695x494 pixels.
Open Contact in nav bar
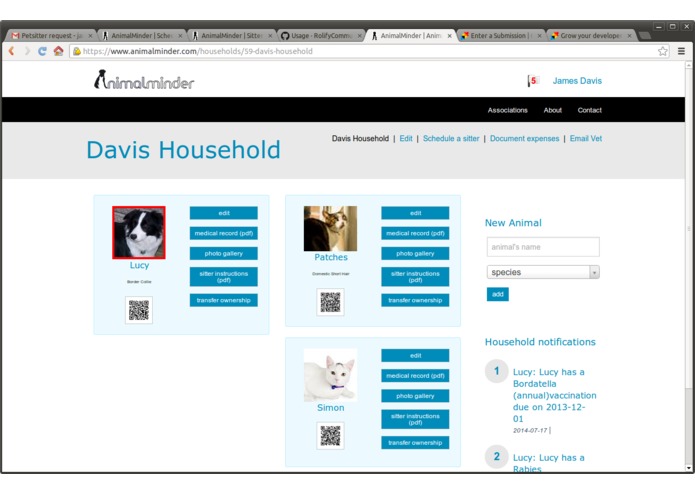pos(590,110)
